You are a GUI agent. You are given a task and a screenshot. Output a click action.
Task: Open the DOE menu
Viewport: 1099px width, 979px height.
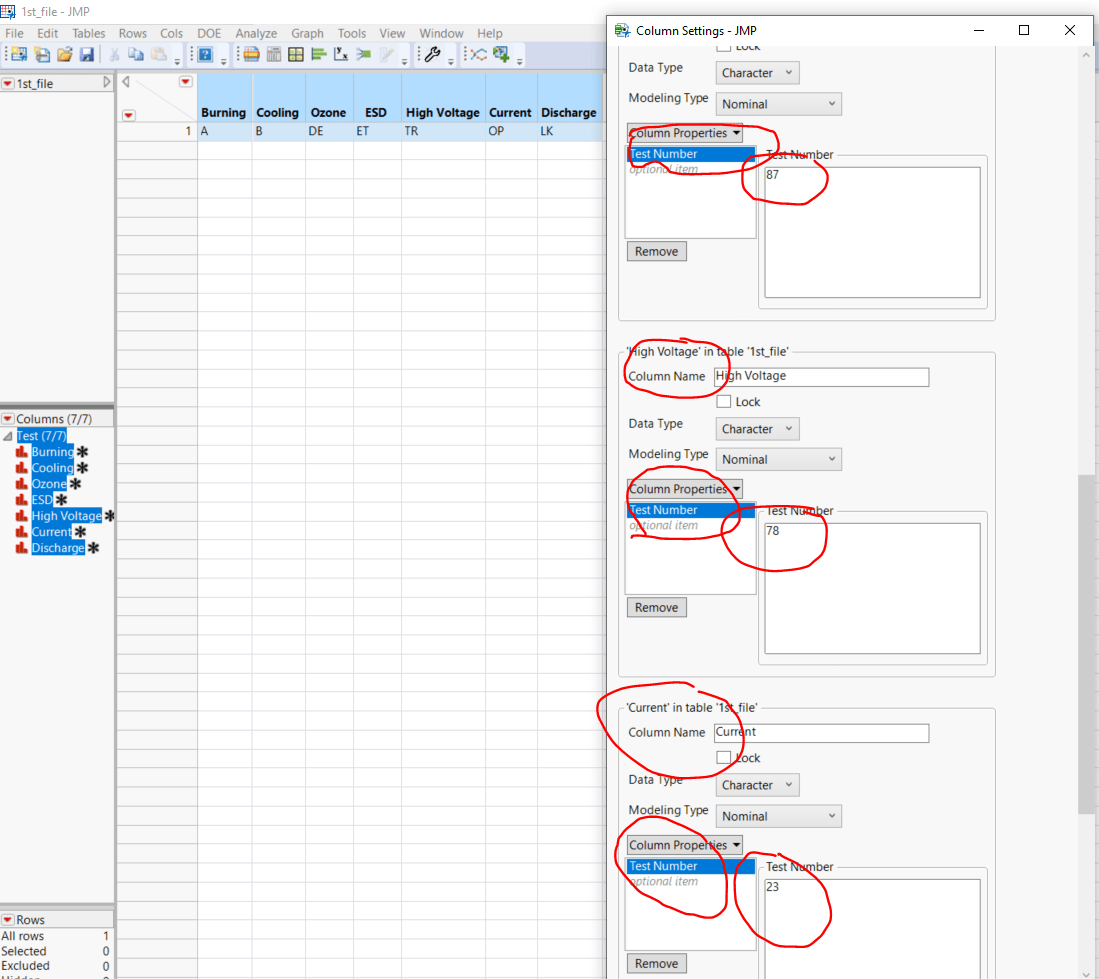[x=209, y=33]
